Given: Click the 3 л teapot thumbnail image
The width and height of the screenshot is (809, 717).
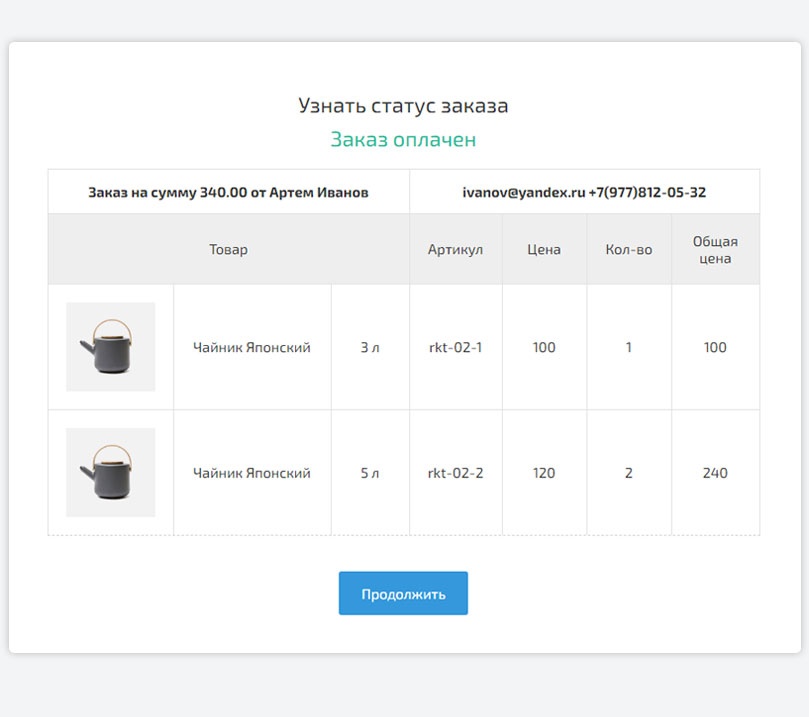Looking at the screenshot, I should coord(110,347).
